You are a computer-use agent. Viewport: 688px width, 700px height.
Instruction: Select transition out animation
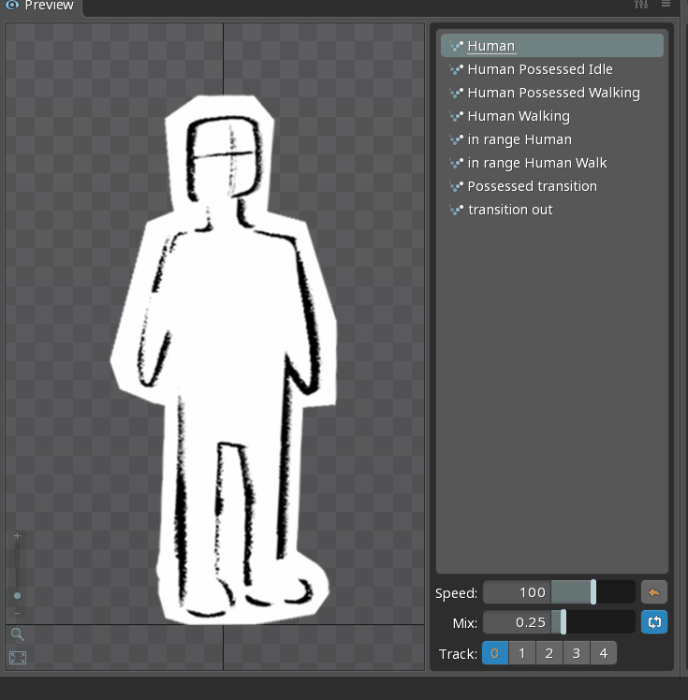tap(552, 209)
